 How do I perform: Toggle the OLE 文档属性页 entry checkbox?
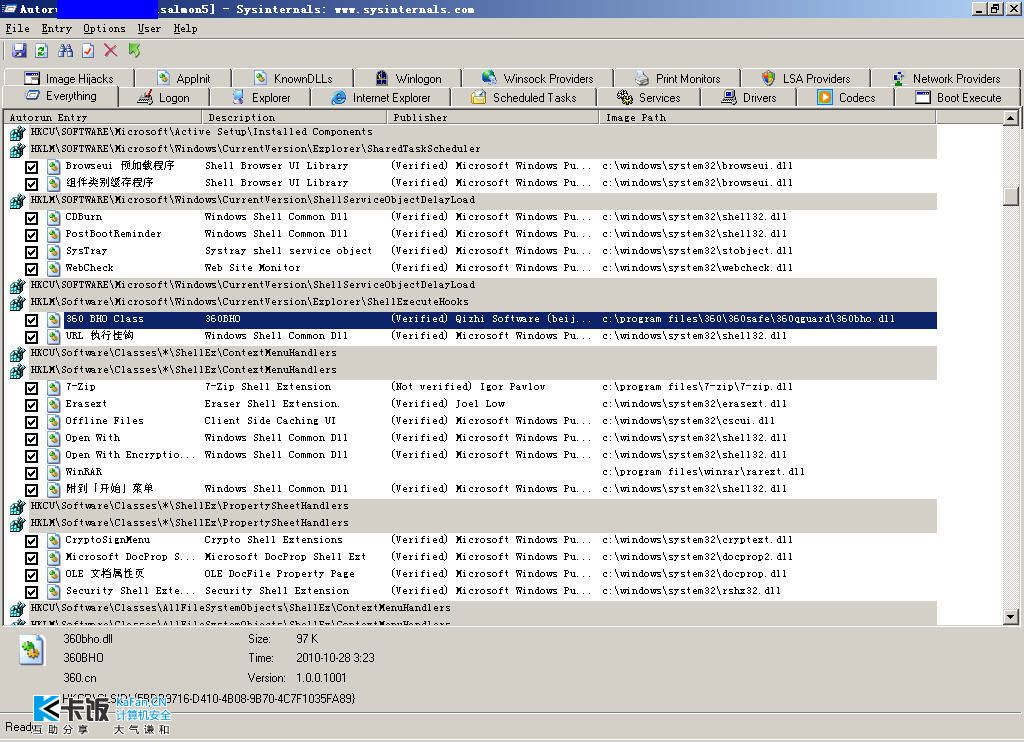[31, 574]
